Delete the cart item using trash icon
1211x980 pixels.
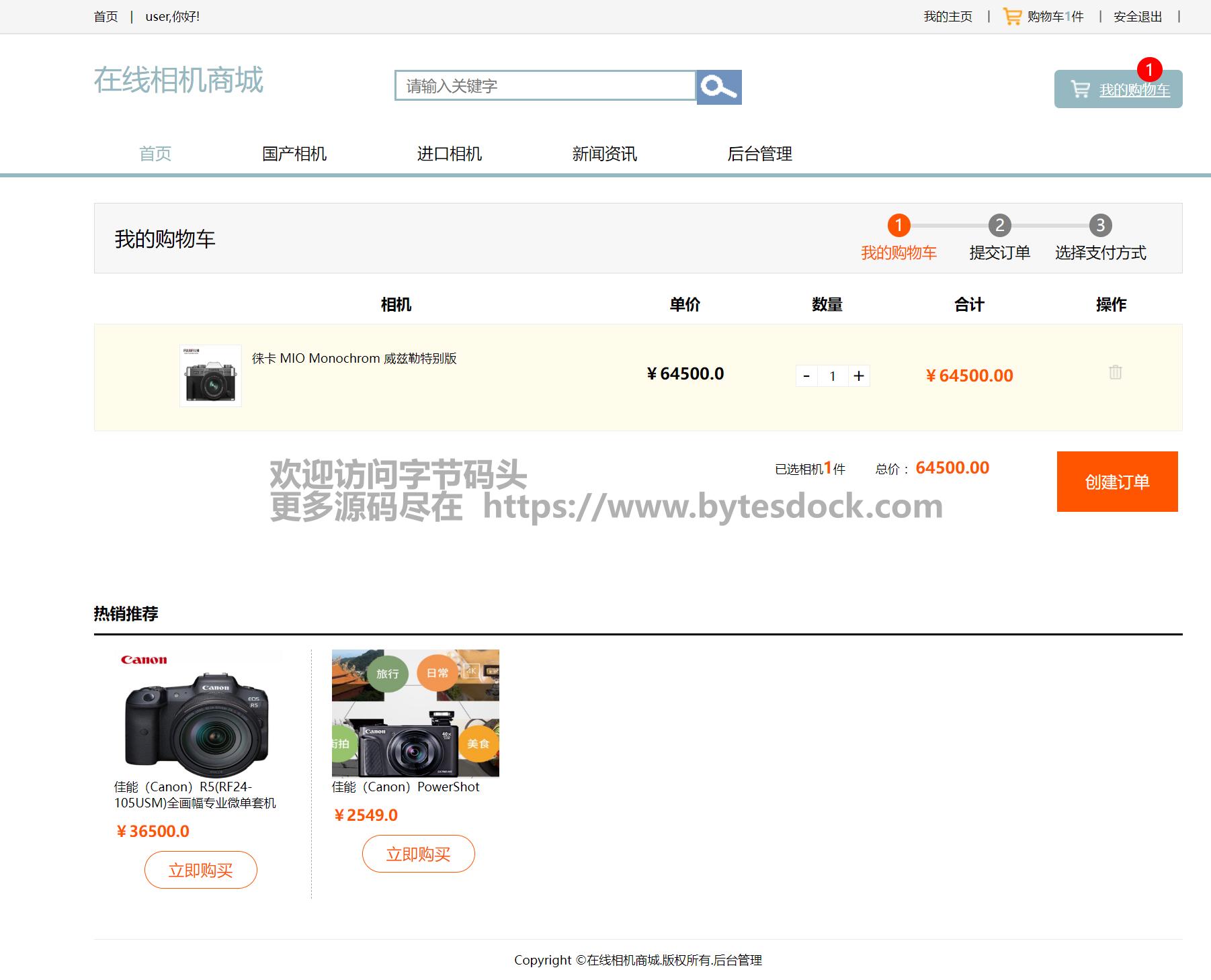(x=1115, y=372)
